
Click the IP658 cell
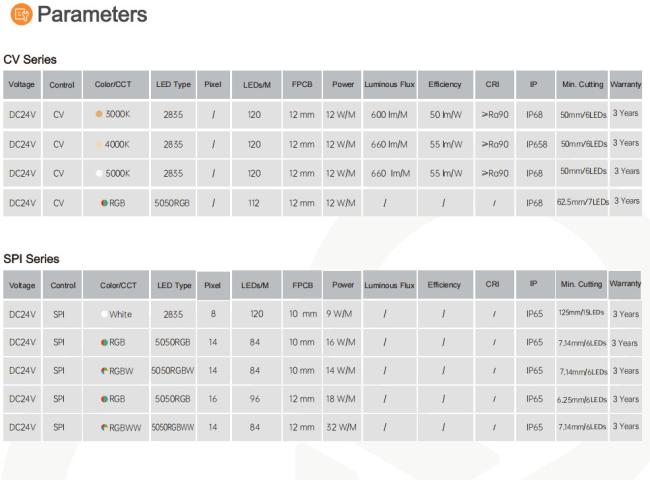[x=536, y=144]
